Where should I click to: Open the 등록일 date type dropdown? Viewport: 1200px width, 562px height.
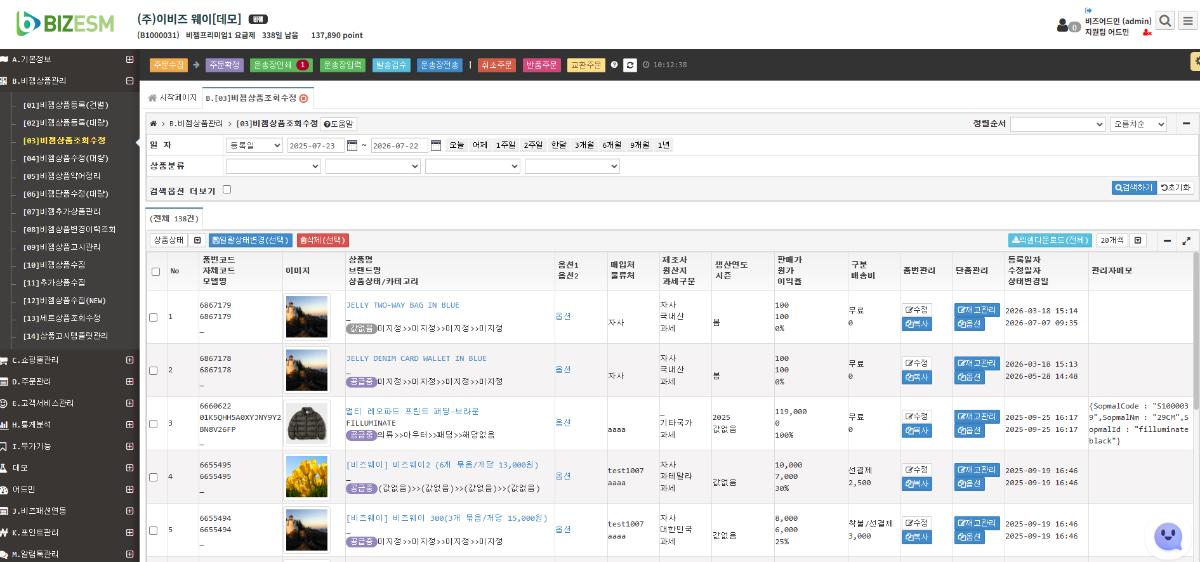click(254, 145)
